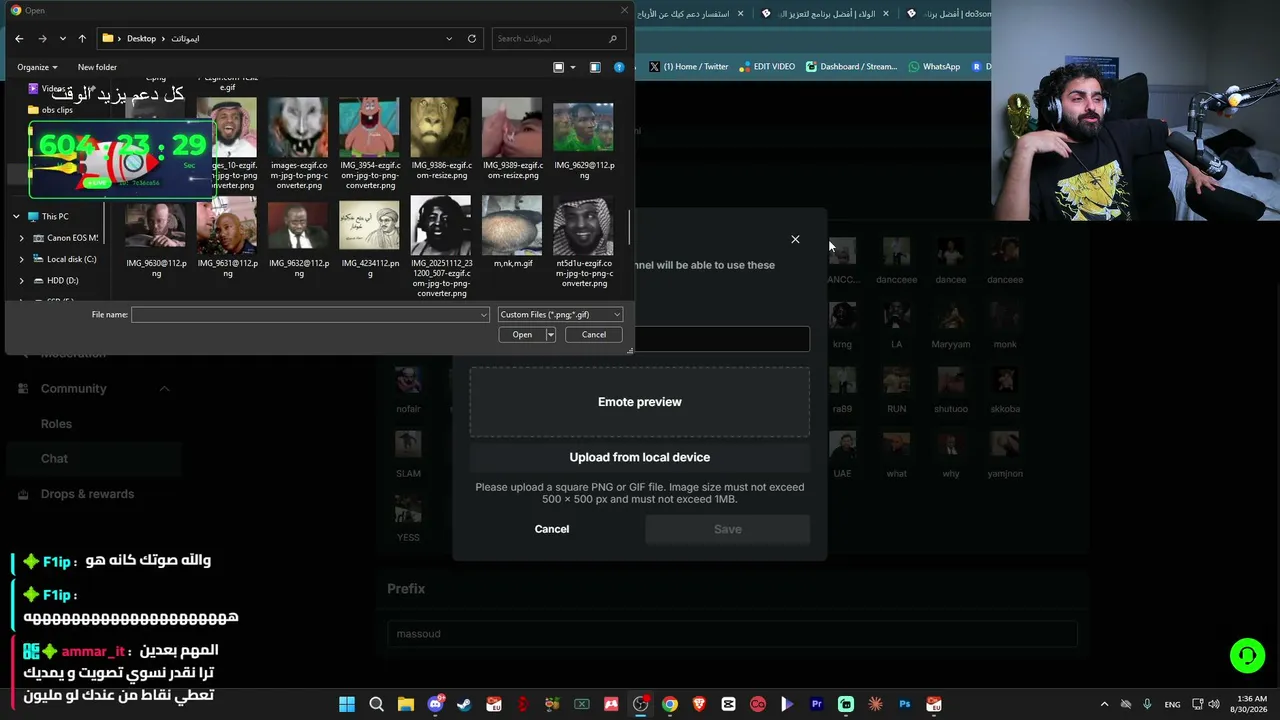Viewport: 1280px width, 720px height.
Task: Open the Windows Start menu
Action: tap(347, 704)
